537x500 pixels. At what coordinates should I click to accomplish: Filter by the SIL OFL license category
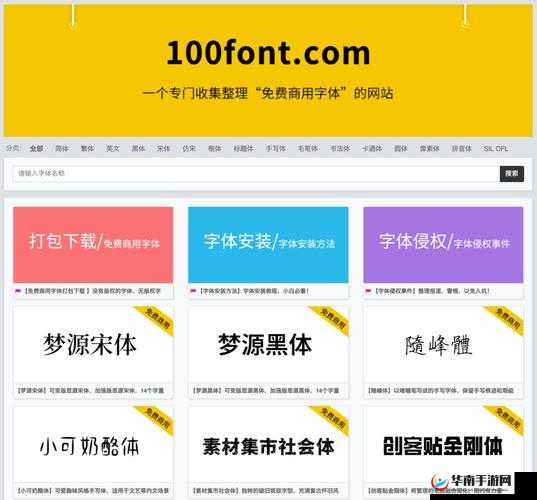(496, 148)
